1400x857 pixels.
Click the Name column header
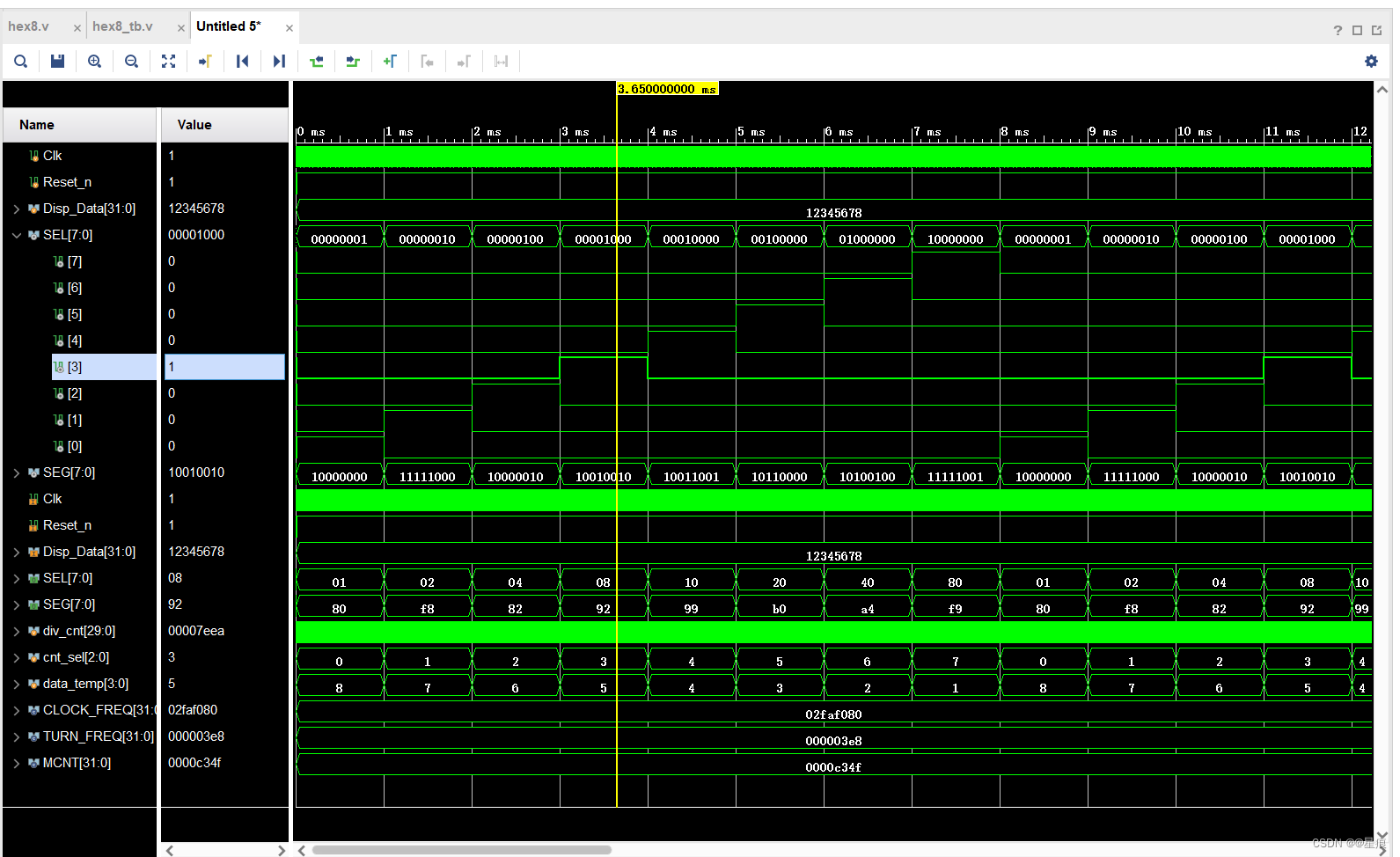point(80,125)
